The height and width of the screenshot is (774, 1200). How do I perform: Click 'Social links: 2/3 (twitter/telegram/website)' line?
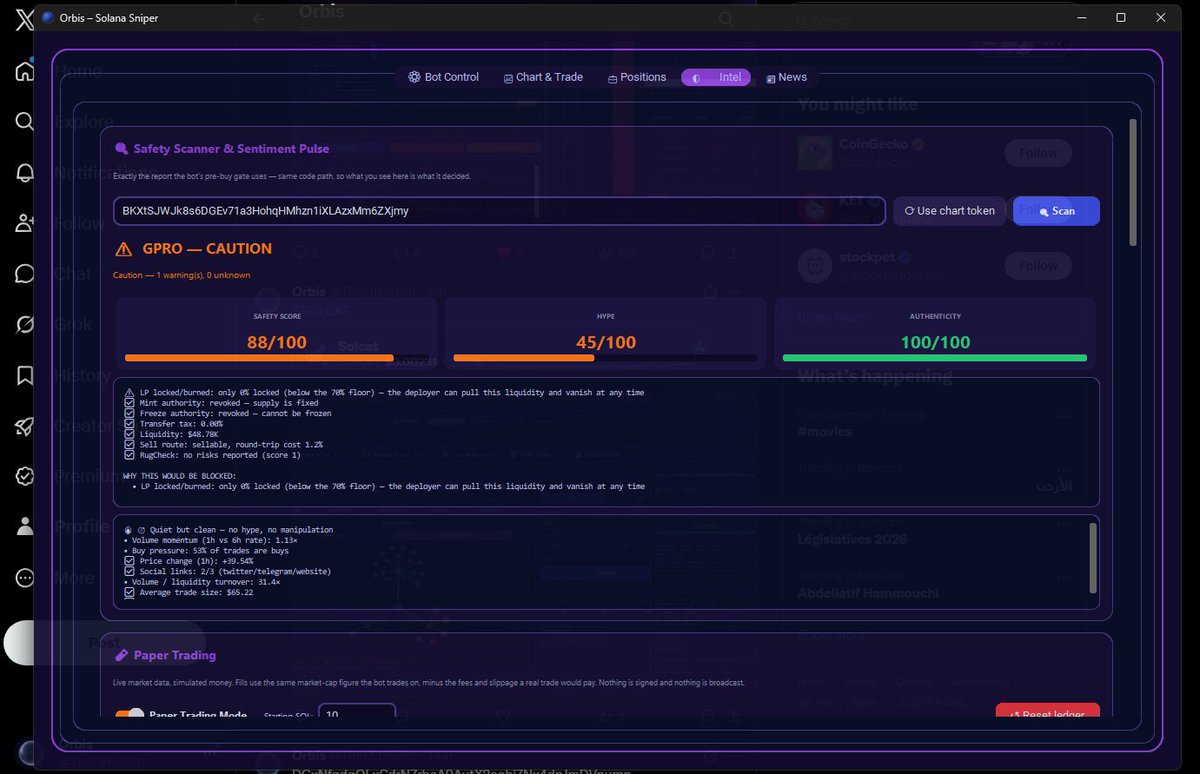[x=227, y=572]
